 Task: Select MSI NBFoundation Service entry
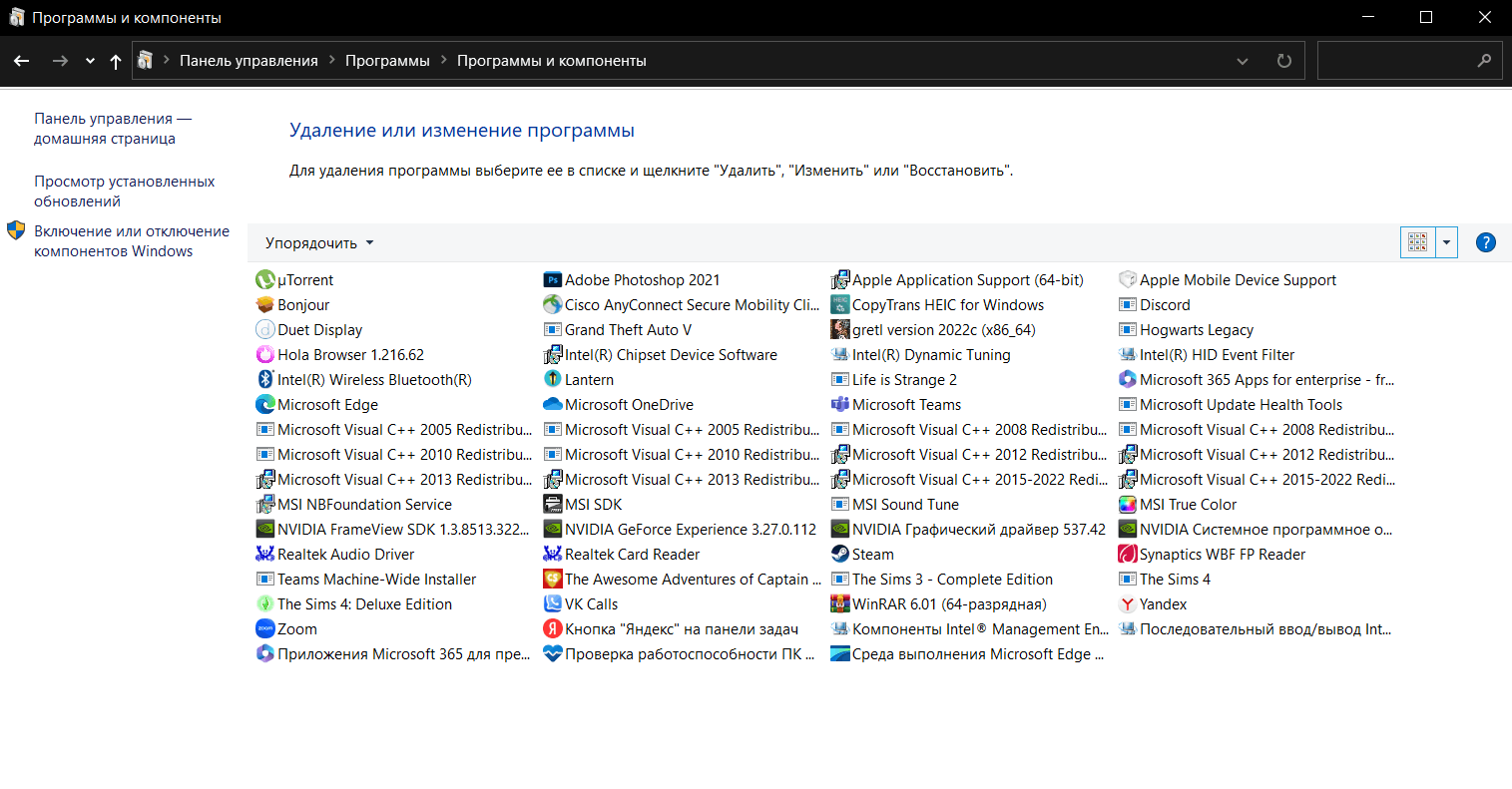pyautogui.click(x=354, y=505)
